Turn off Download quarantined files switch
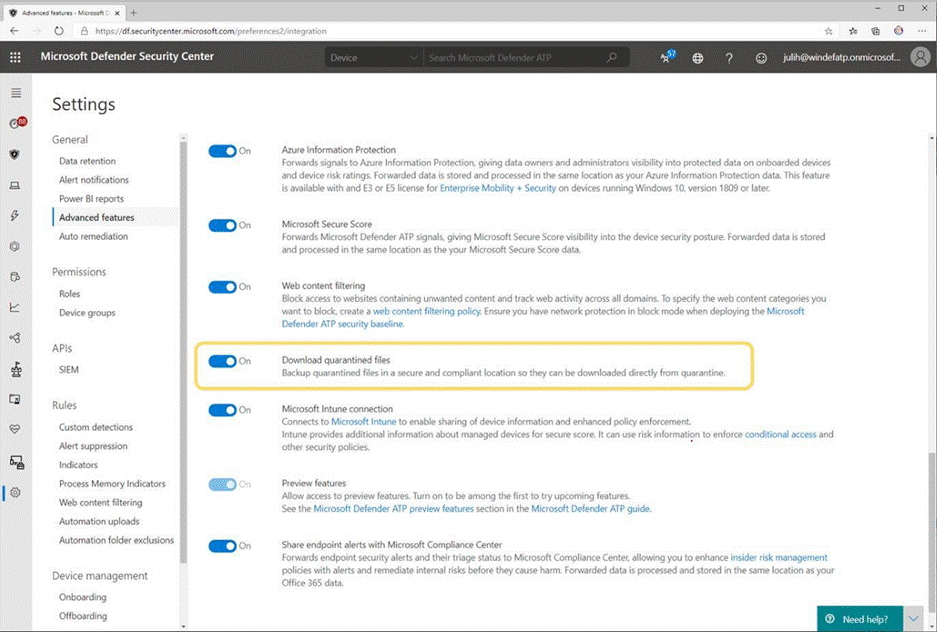Screen dimensions: 937x632 click(222, 361)
